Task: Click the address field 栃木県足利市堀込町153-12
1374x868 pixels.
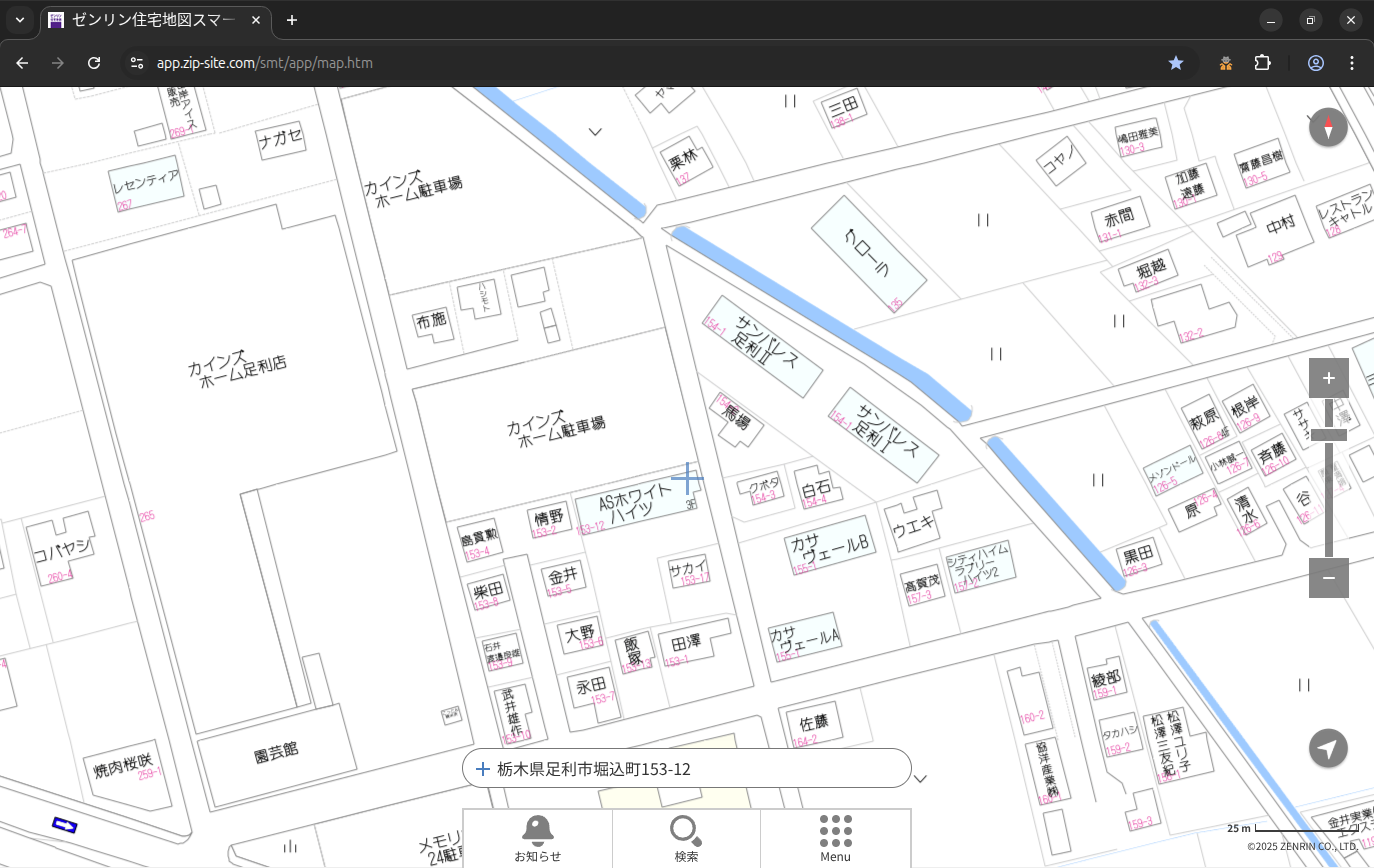Action: click(x=690, y=769)
